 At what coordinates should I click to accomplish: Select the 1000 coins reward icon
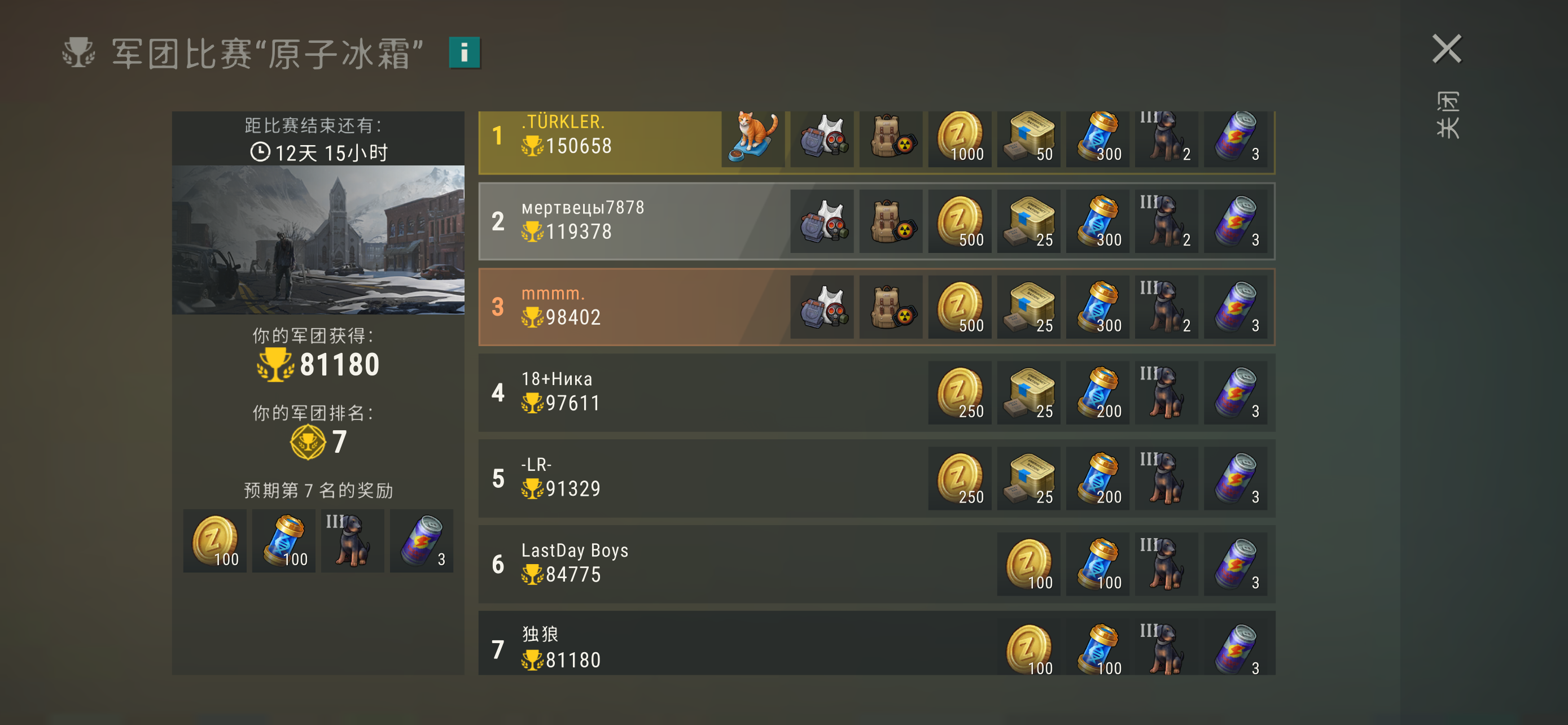click(960, 138)
